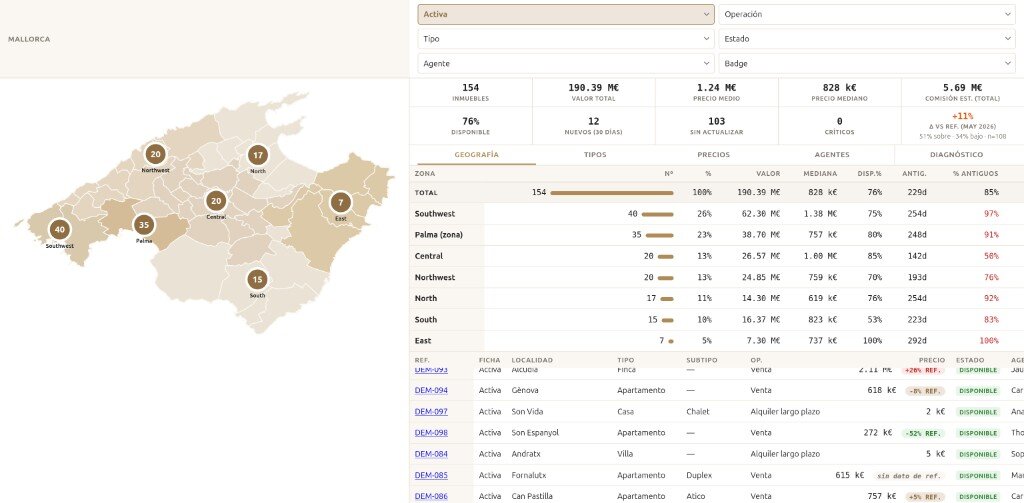Expand the Tipo filter dropdown
Viewport: 1024px width, 503px height.
[566, 39]
